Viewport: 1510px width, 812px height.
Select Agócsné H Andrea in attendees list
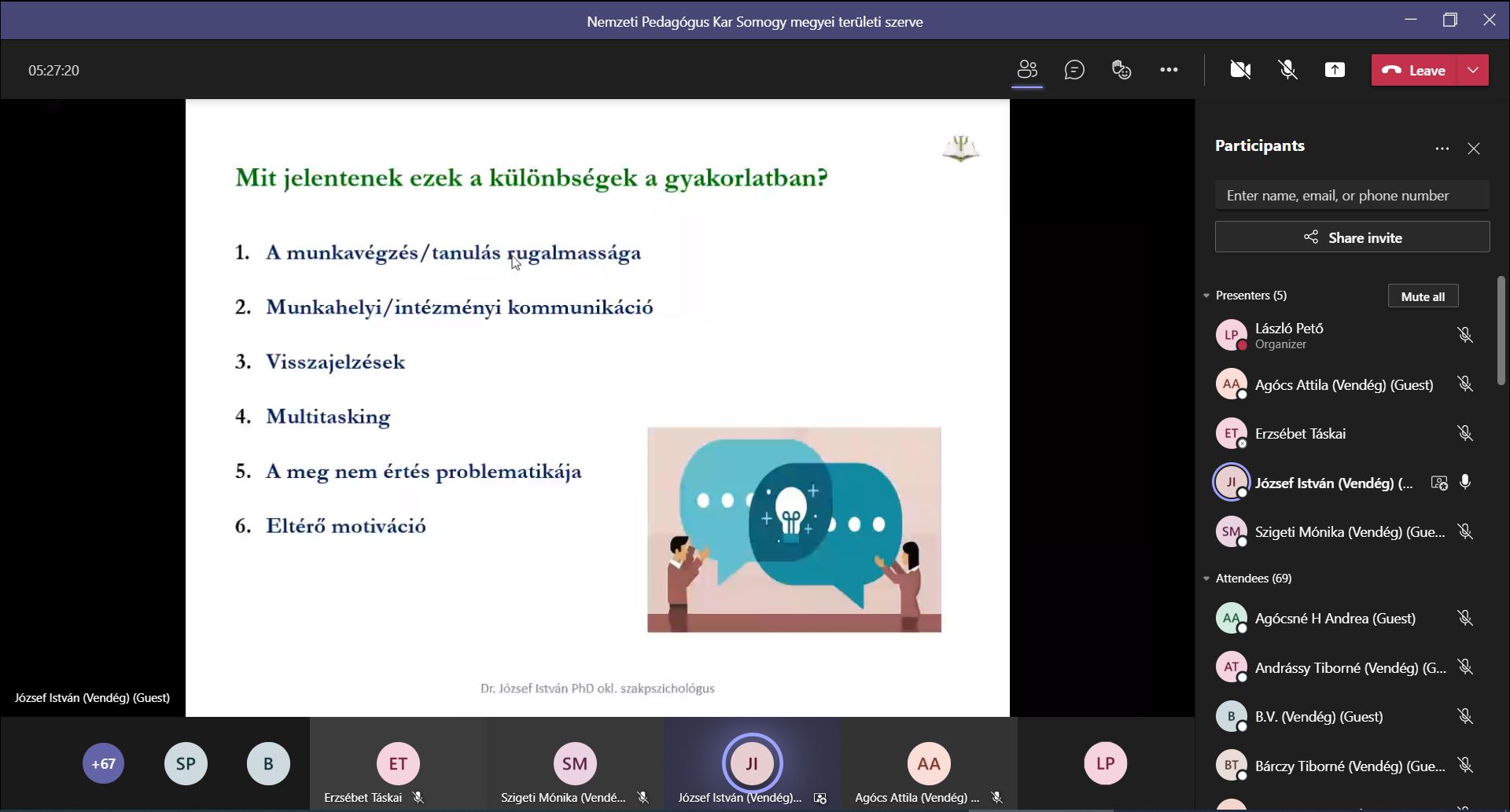tap(1335, 619)
